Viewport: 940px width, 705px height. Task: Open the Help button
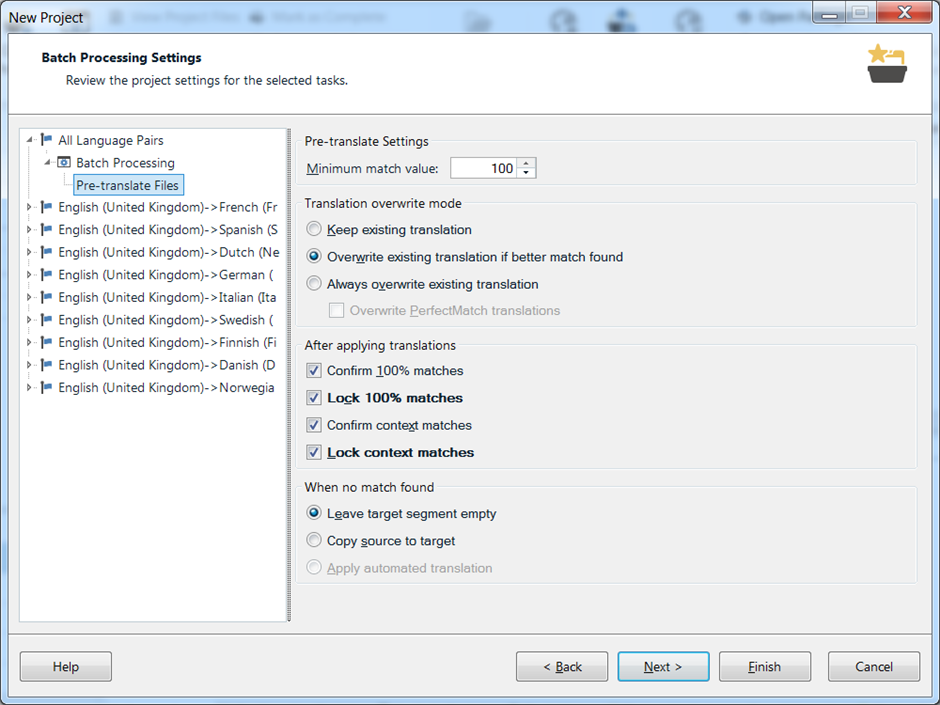point(66,667)
